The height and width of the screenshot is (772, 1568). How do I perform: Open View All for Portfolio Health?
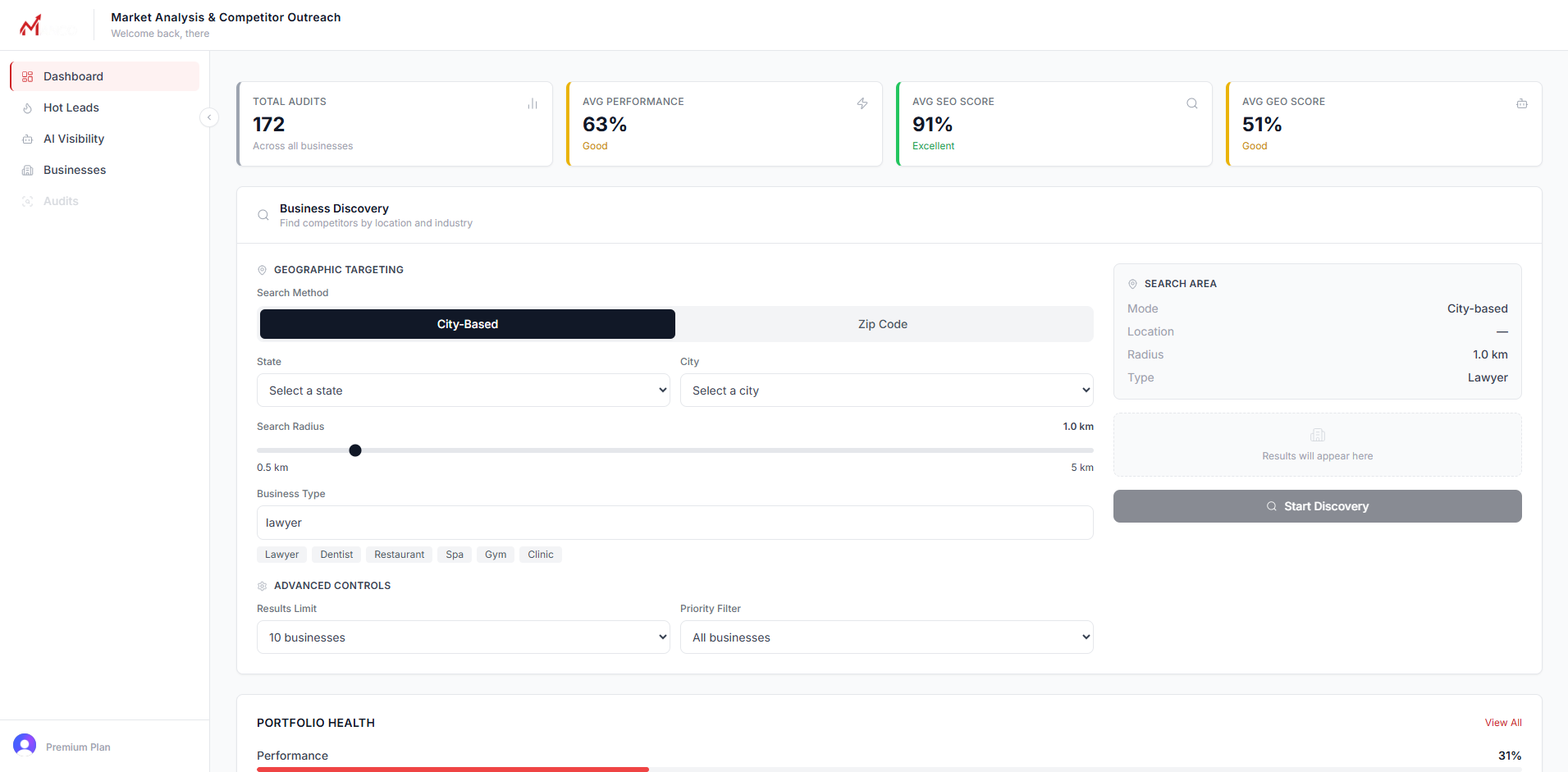click(1502, 723)
